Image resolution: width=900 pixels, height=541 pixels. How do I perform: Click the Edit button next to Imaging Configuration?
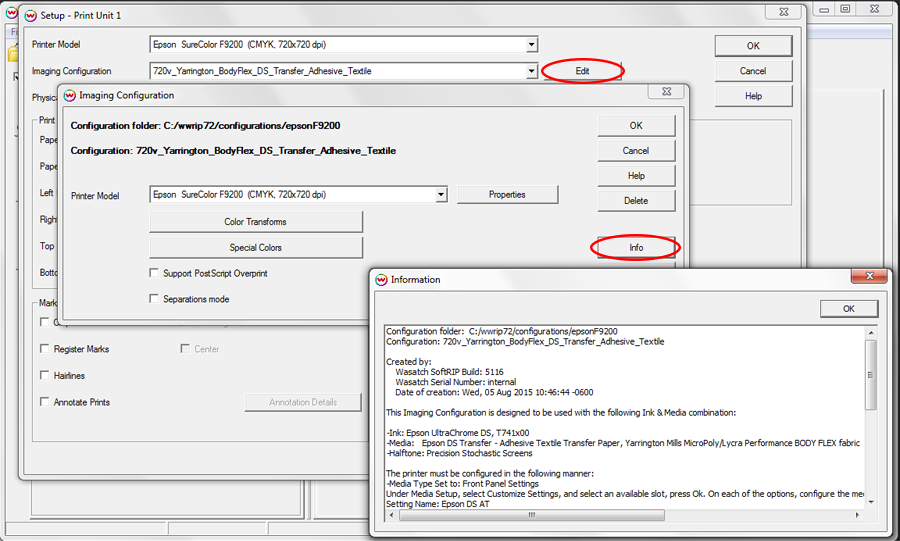pyautogui.click(x=582, y=71)
